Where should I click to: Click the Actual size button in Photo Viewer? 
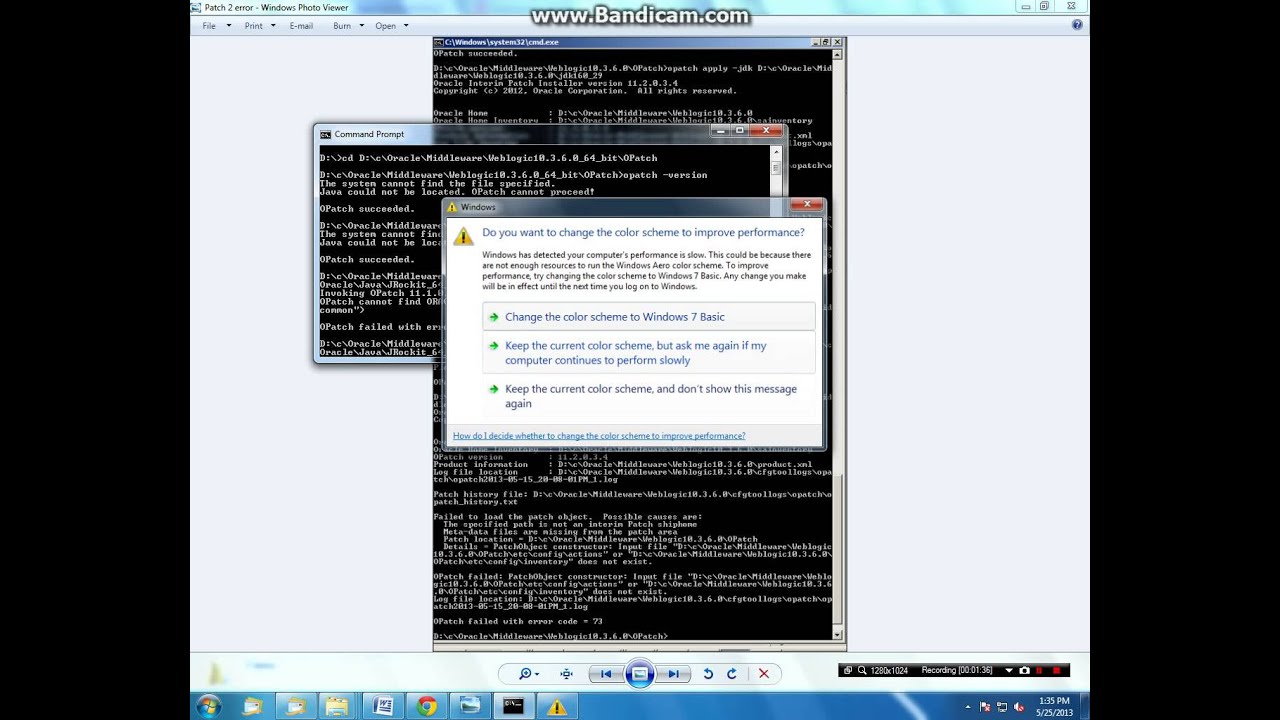566,674
